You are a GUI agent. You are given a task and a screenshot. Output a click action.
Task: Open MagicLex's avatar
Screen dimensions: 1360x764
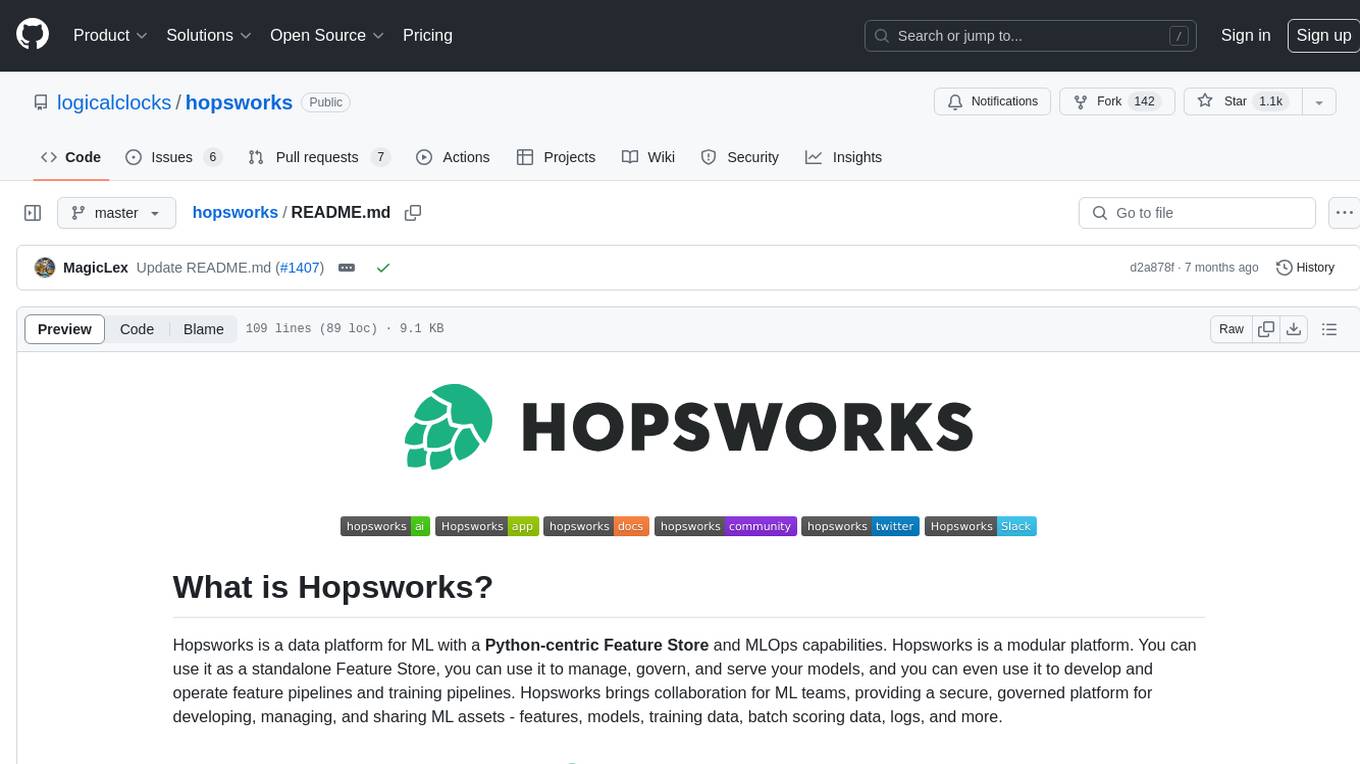coord(44,268)
